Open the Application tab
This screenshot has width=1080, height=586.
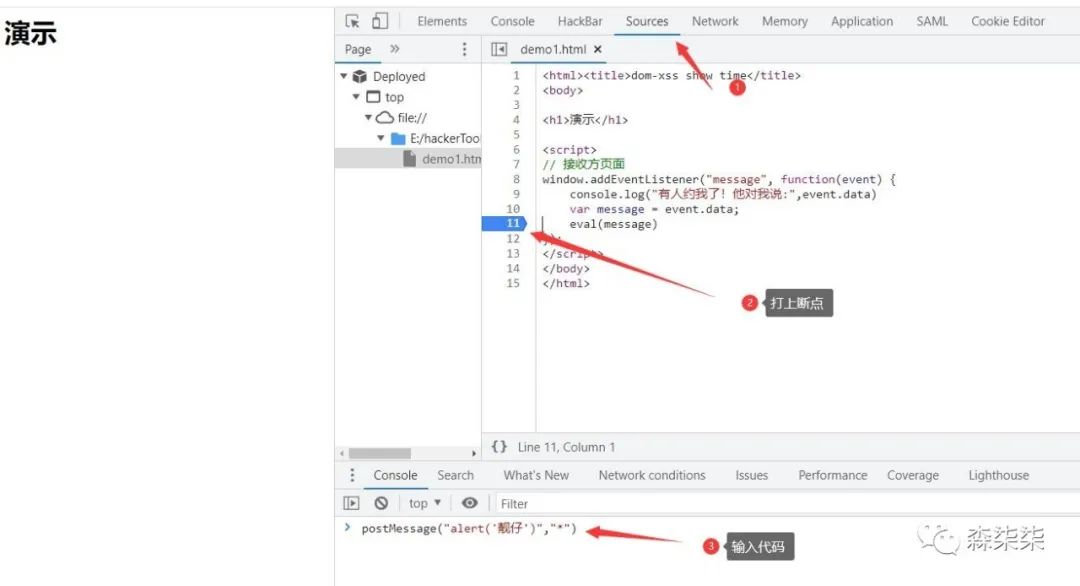click(862, 21)
